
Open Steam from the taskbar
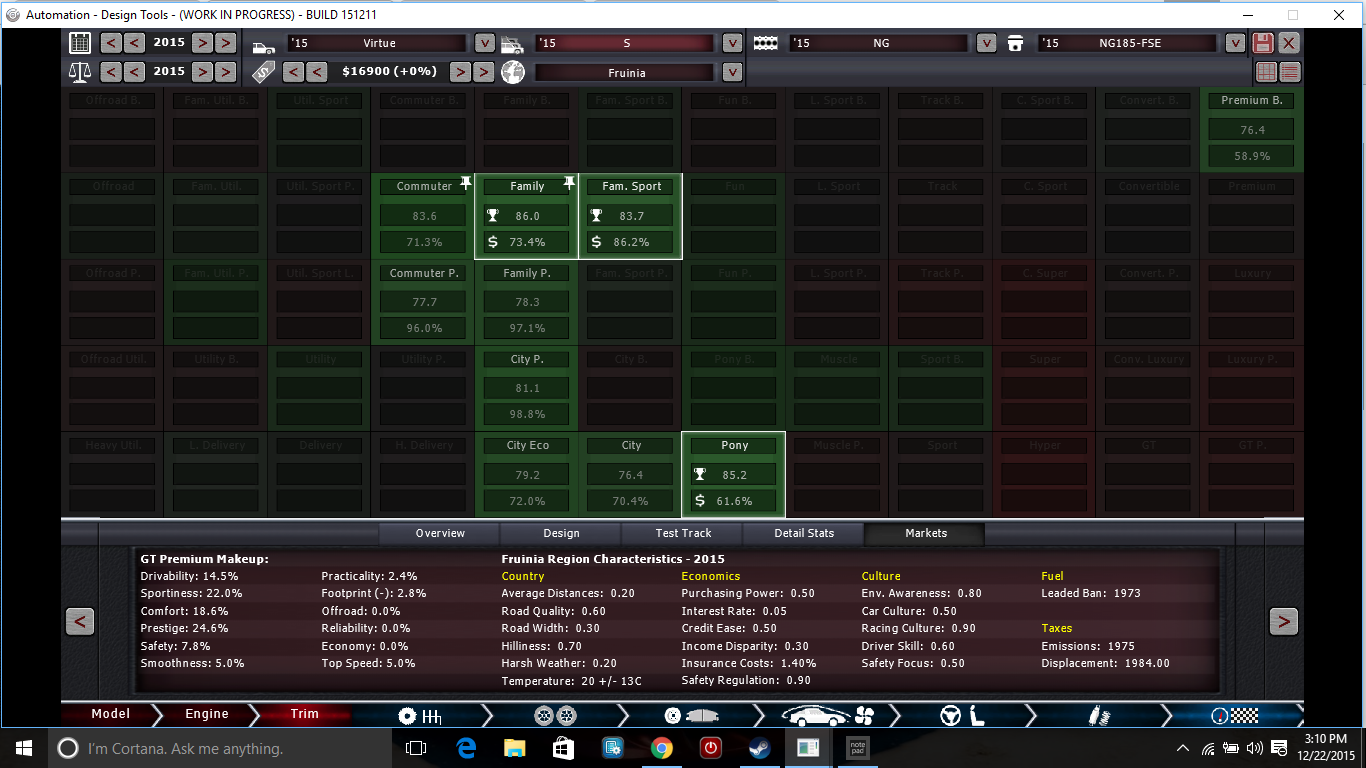pos(759,748)
